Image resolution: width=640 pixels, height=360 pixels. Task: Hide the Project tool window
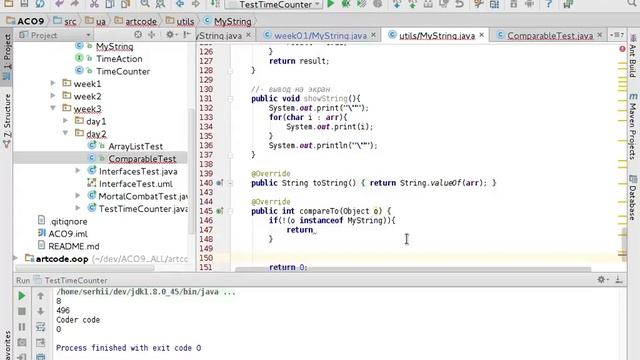pyautogui.click(x=187, y=35)
